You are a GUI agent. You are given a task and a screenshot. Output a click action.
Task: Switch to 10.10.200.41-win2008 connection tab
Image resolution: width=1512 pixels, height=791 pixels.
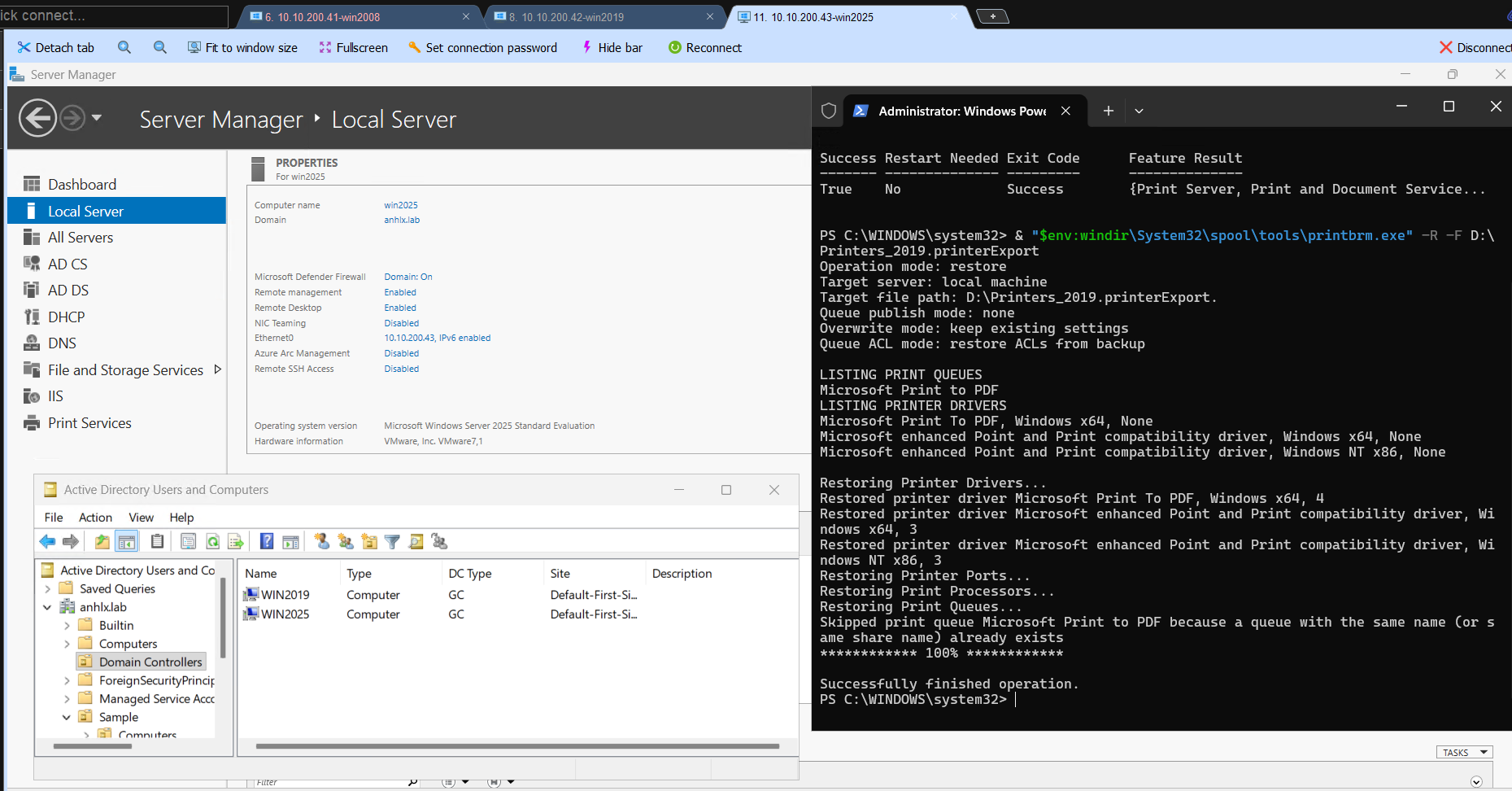[359, 16]
